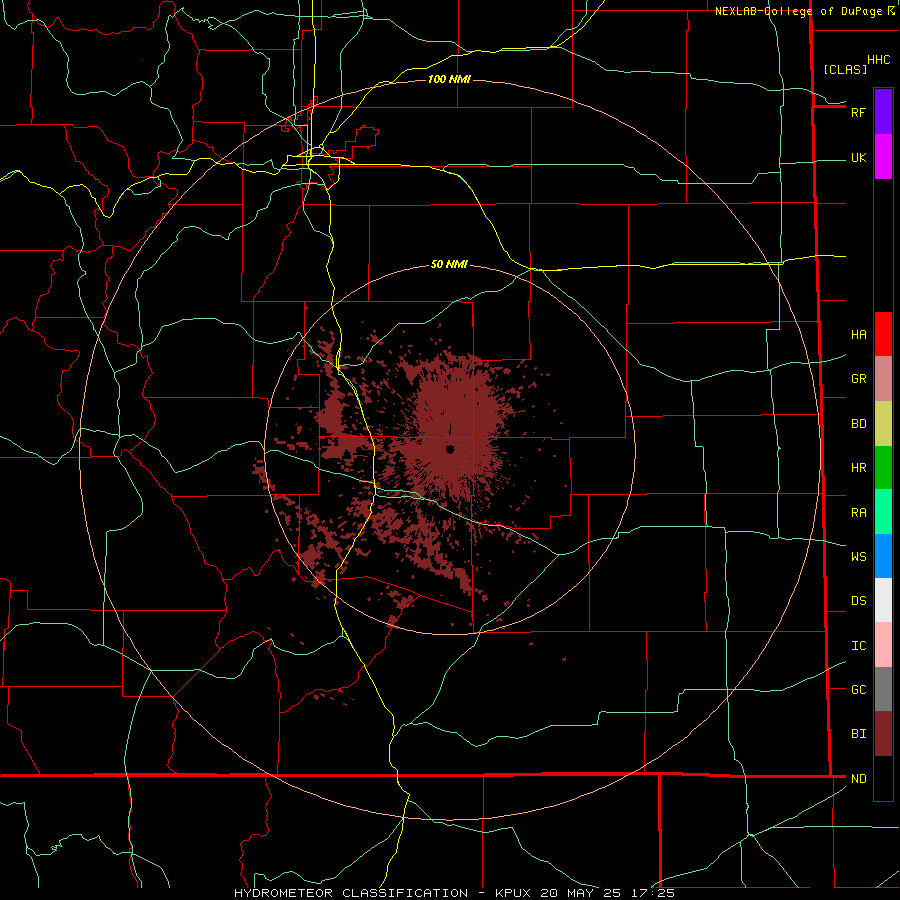Click the GR legend label
Image resolution: width=900 pixels, height=900 pixels.
click(858, 379)
